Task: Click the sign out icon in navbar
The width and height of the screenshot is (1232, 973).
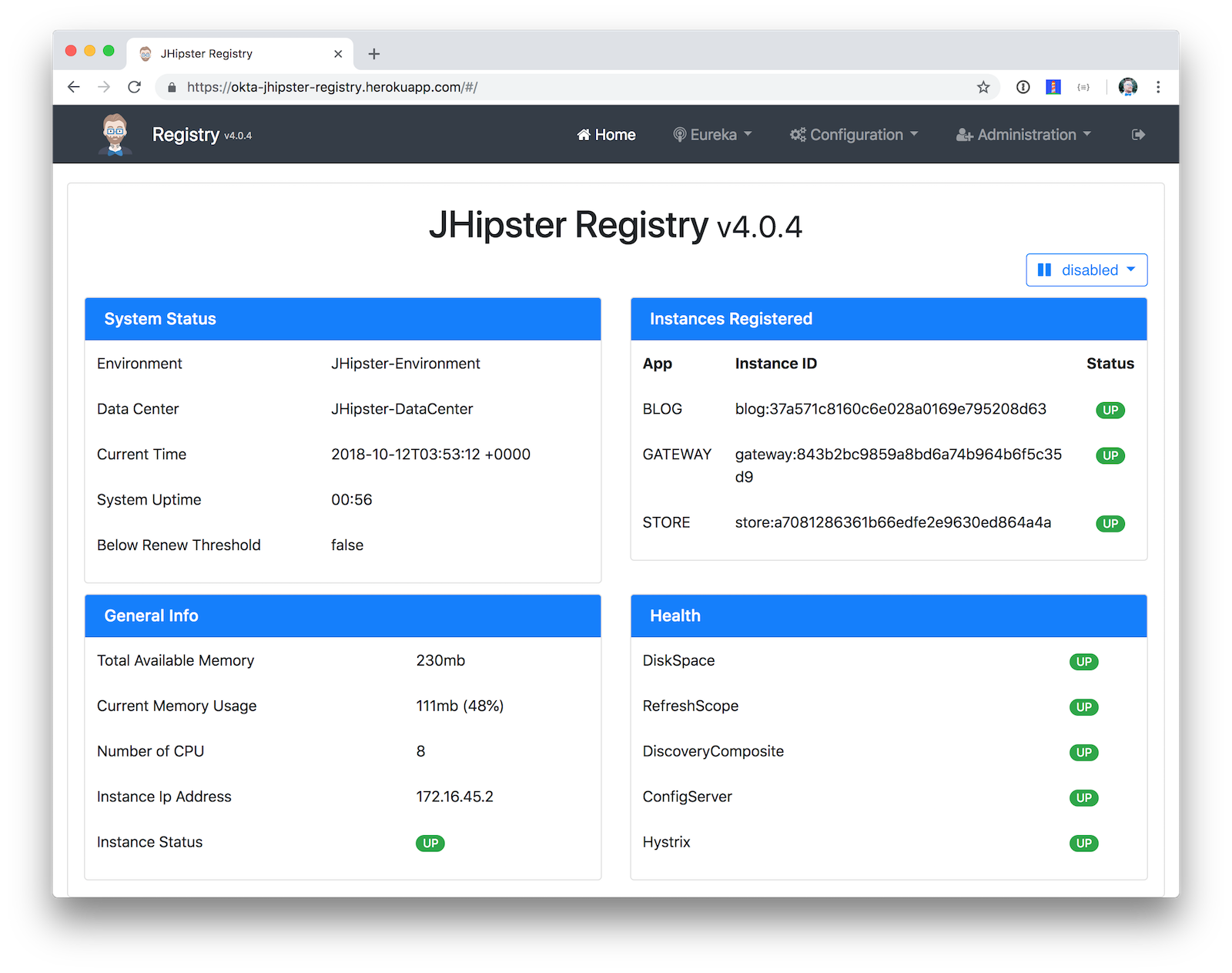Action: (x=1138, y=135)
